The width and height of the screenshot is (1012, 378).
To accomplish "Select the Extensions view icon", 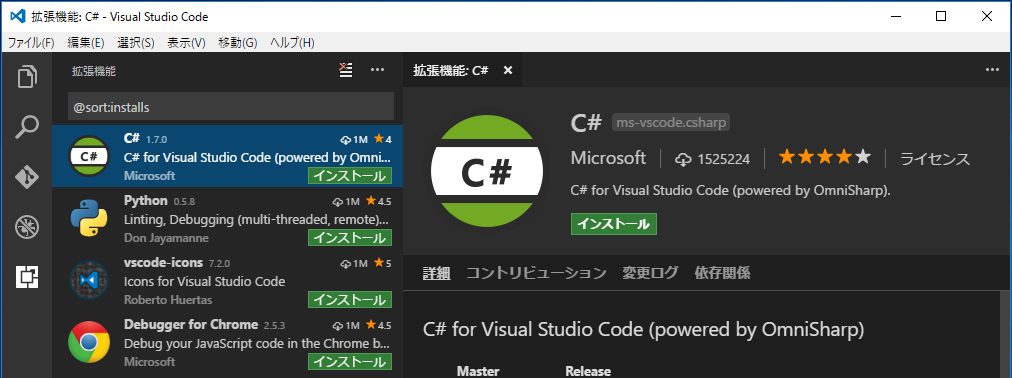I will (26, 277).
